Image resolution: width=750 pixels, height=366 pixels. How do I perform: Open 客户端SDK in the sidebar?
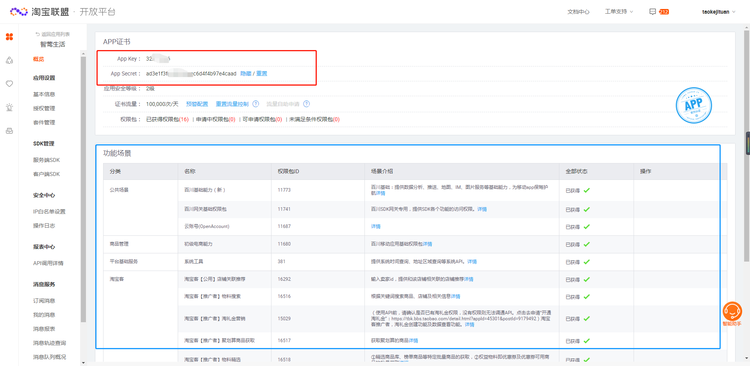click(x=46, y=174)
